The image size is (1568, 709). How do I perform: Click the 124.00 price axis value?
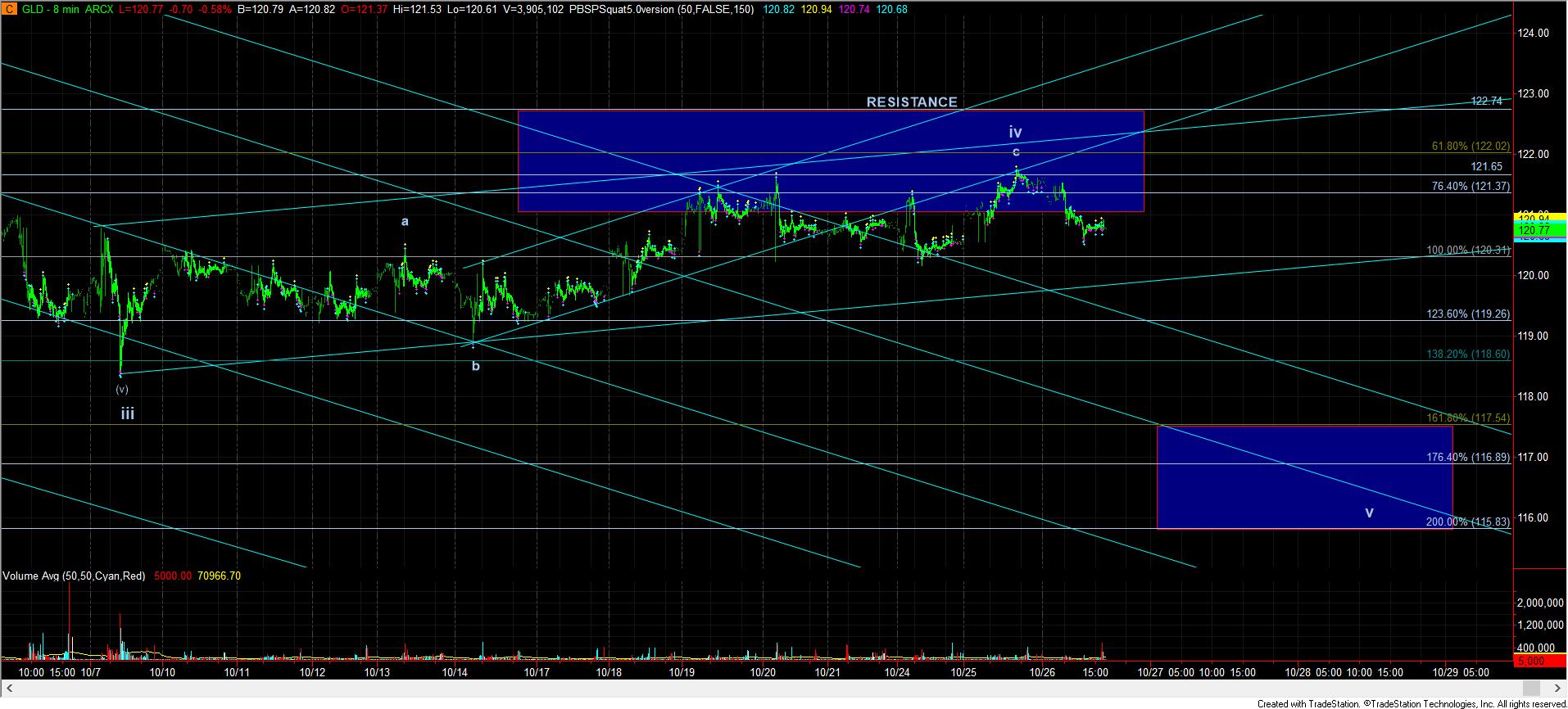pyautogui.click(x=1534, y=34)
